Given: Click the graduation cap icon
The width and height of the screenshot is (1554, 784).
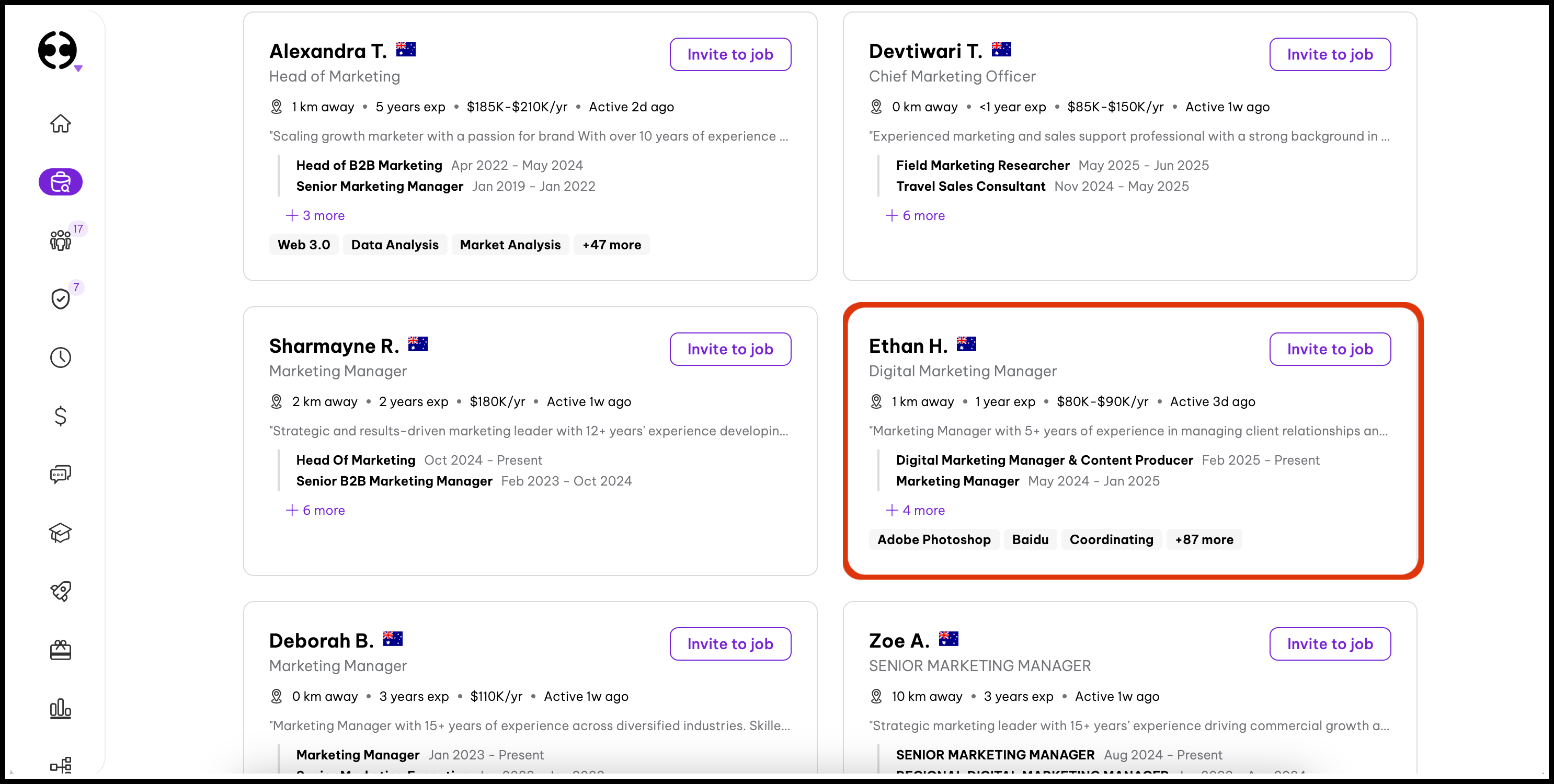Looking at the screenshot, I should tap(60, 533).
